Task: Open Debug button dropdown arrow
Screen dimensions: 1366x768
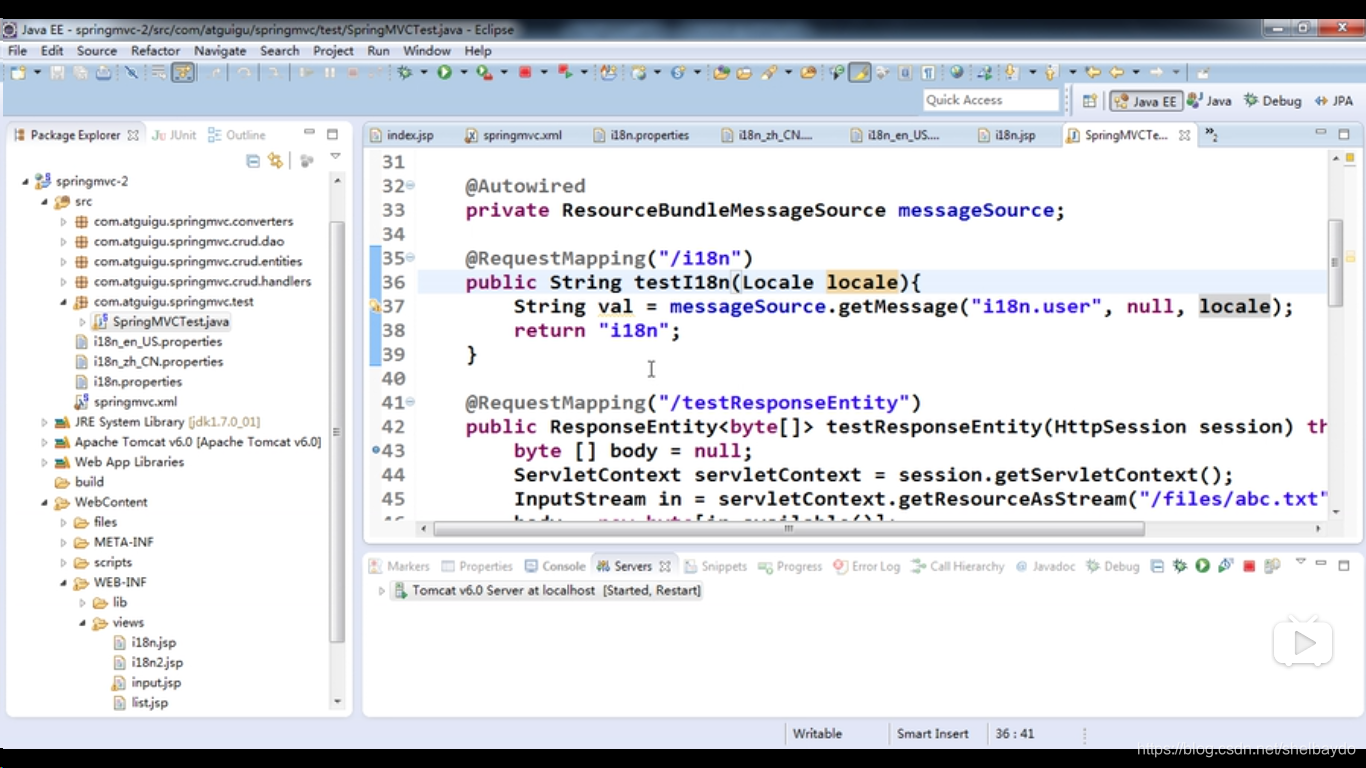Action: click(x=424, y=72)
